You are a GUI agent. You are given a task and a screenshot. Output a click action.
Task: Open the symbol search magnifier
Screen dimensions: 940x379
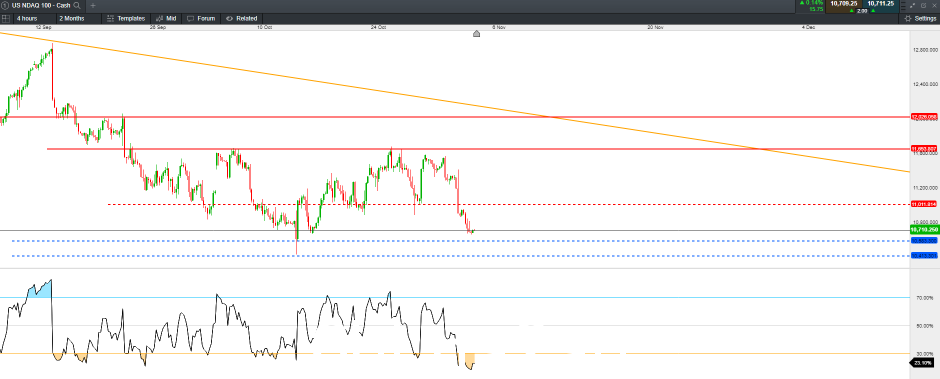pos(77,5)
